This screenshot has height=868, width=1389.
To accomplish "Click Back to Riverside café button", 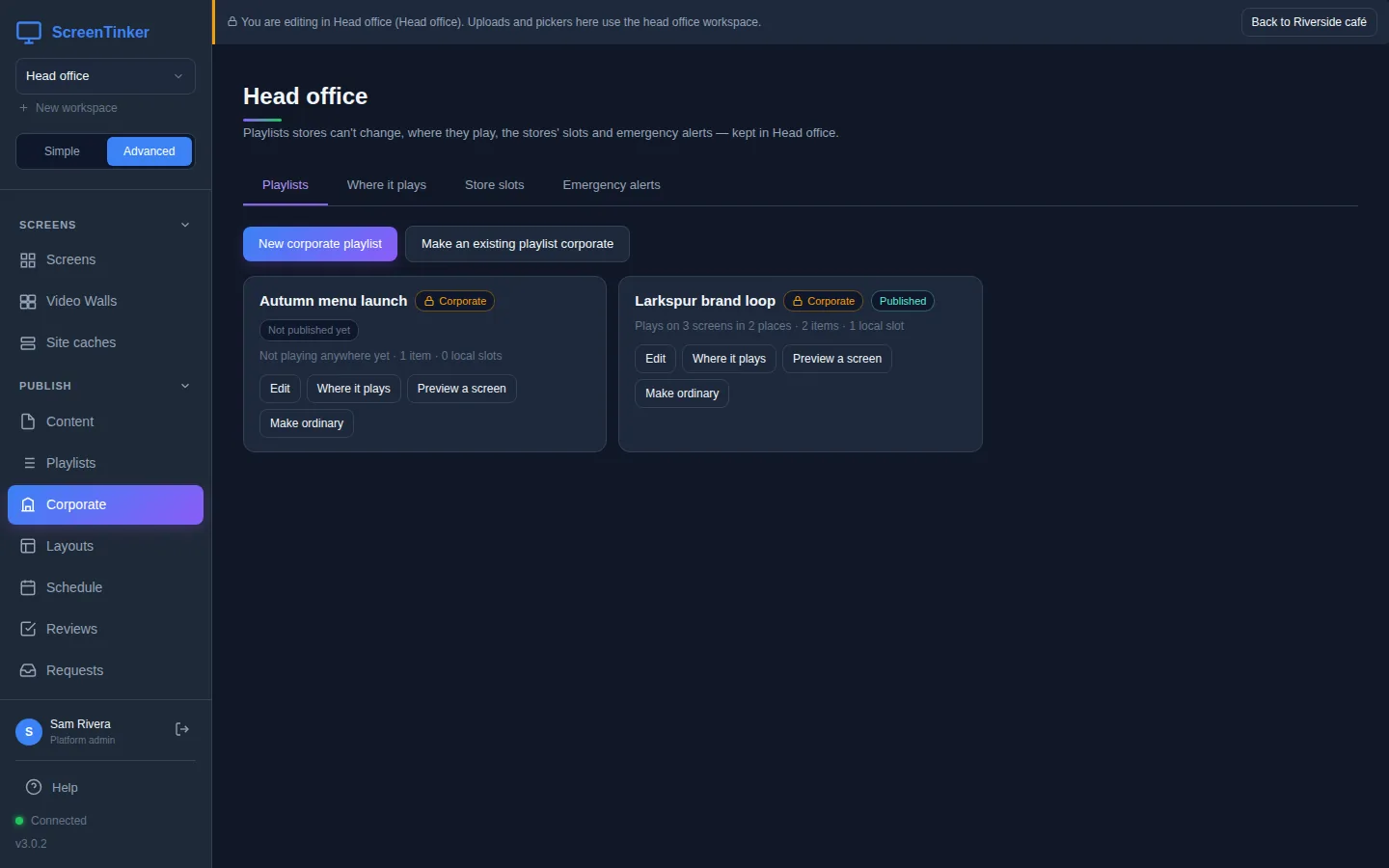I will click(x=1309, y=22).
